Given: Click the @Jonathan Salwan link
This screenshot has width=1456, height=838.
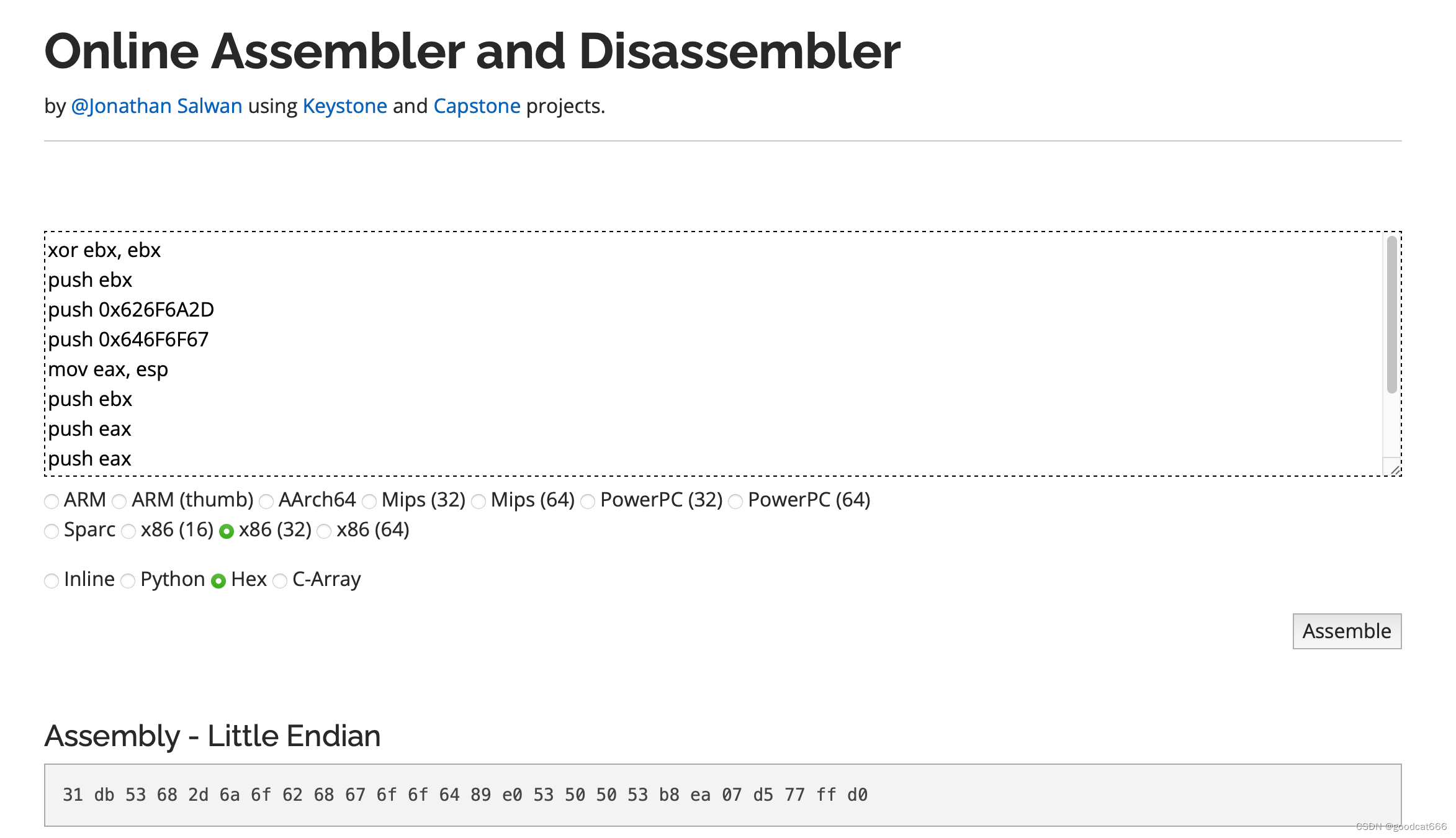Looking at the screenshot, I should (156, 105).
